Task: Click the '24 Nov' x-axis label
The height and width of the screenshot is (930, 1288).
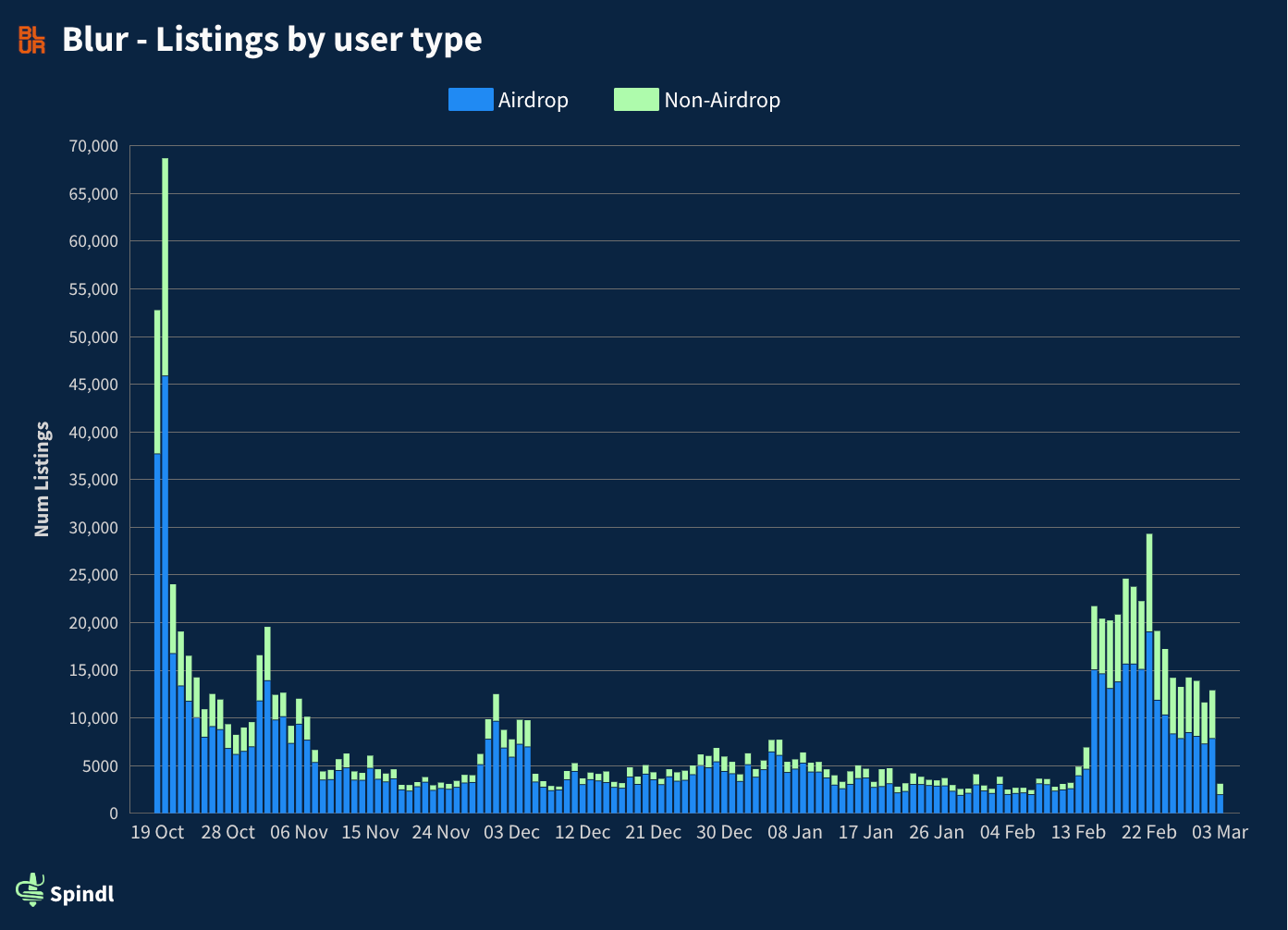Action: point(441,832)
